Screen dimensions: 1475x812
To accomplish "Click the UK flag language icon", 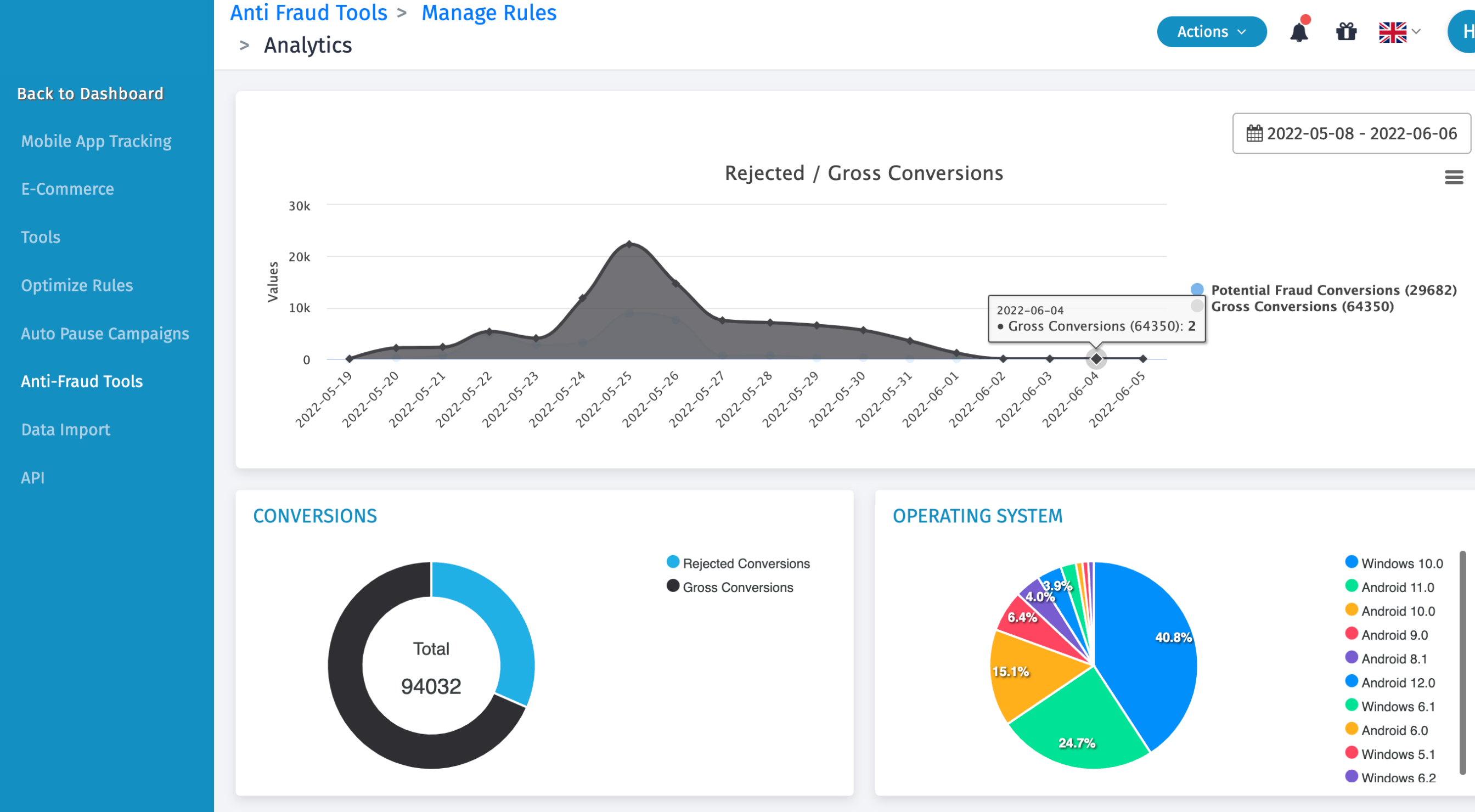I will pyautogui.click(x=1392, y=32).
